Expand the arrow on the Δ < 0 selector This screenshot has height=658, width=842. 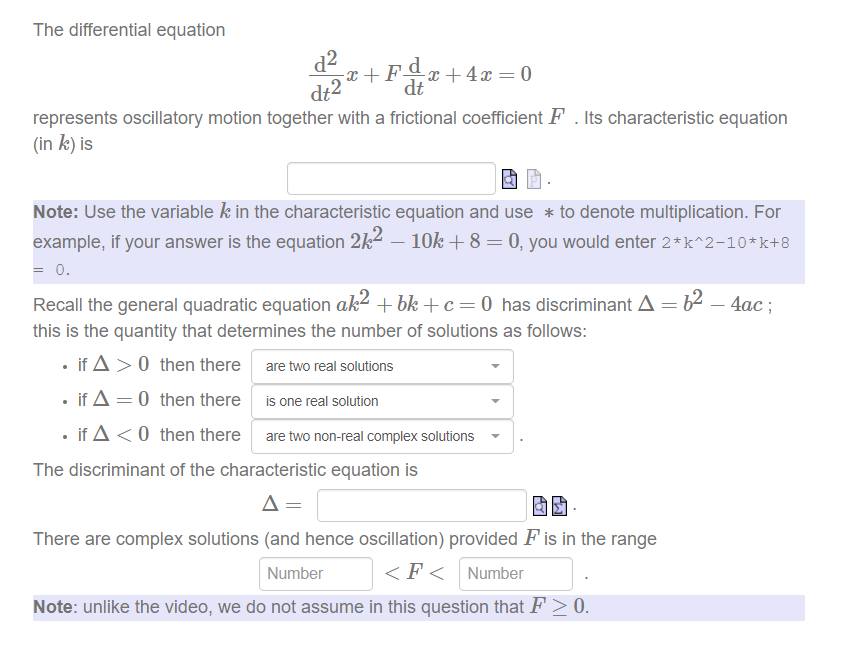coord(494,436)
